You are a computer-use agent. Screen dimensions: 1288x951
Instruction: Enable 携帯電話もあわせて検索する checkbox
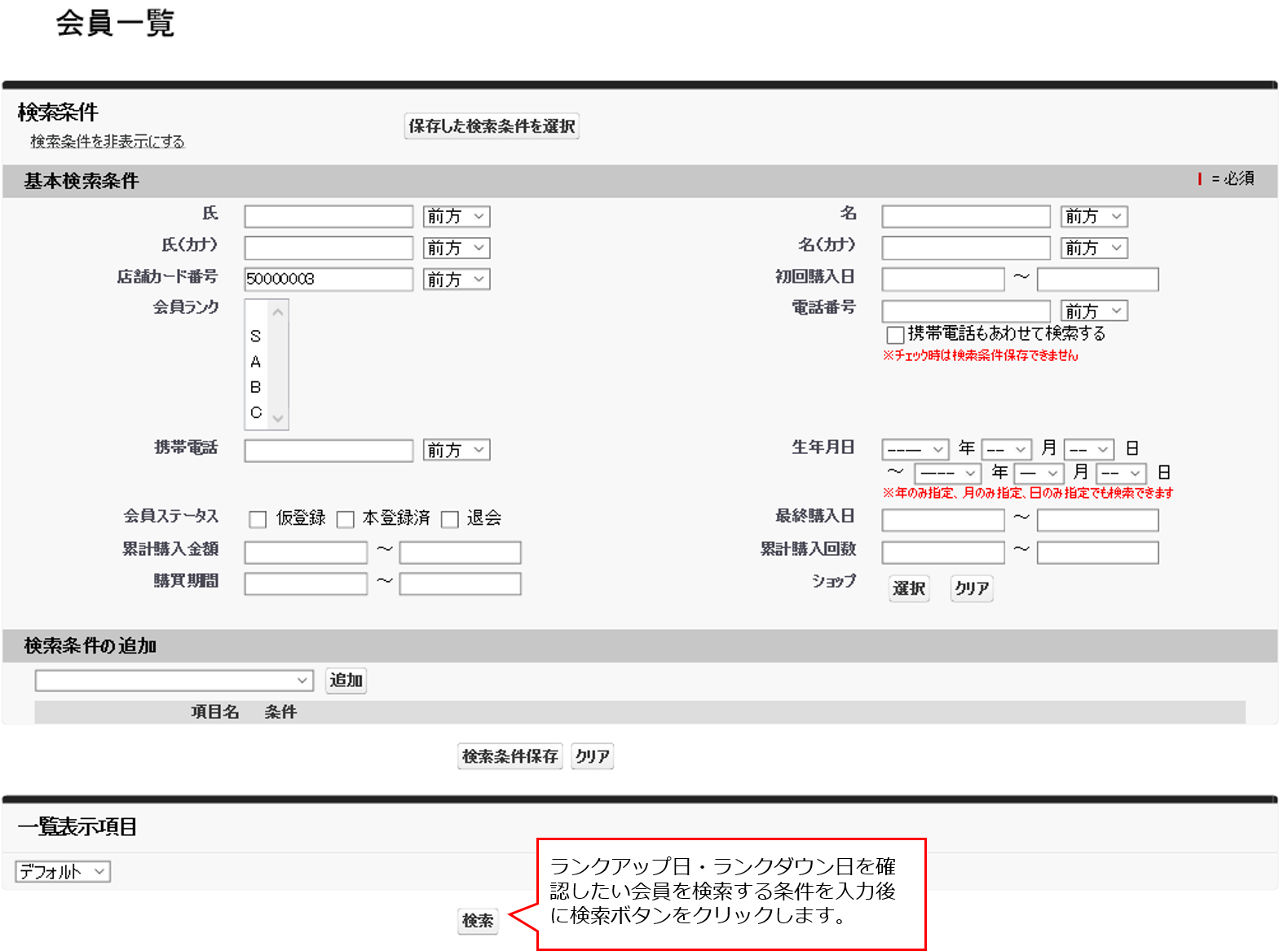coord(895,335)
